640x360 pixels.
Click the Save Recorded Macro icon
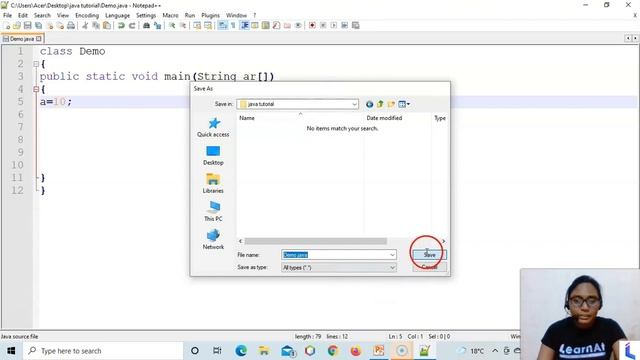click(356, 25)
